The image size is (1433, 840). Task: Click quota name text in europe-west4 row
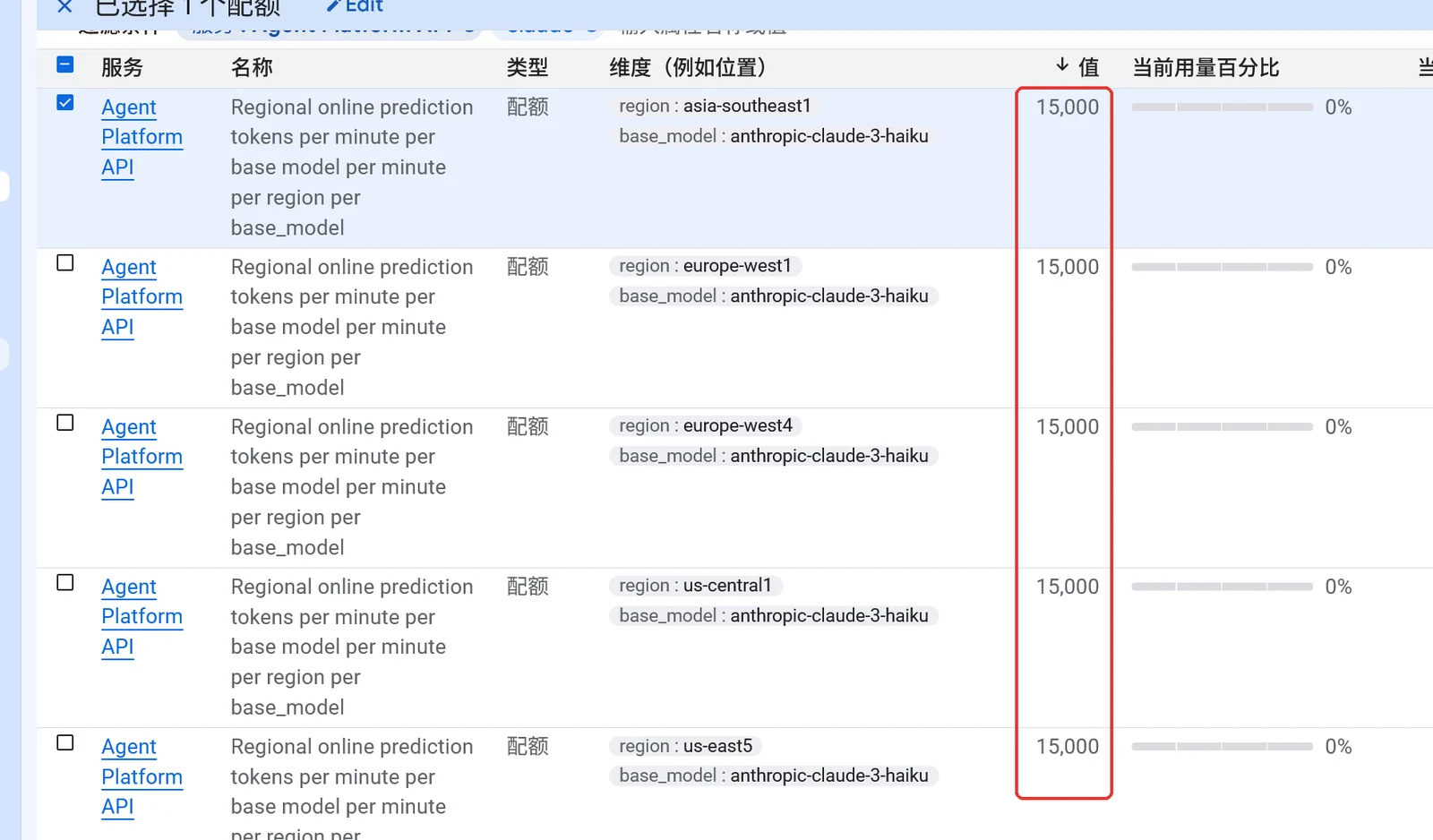pos(352,487)
